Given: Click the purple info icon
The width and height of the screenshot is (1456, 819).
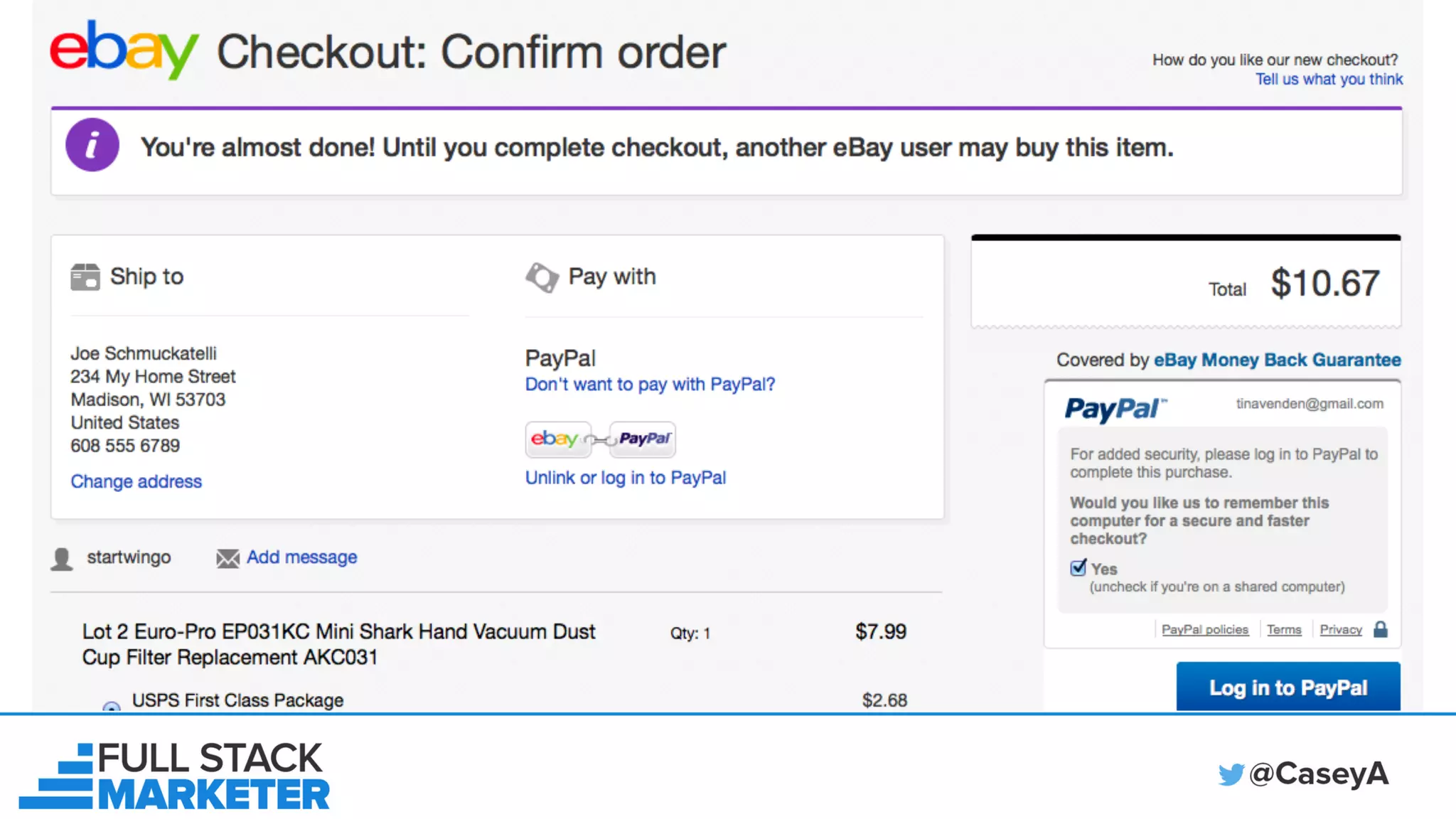Looking at the screenshot, I should [92, 145].
